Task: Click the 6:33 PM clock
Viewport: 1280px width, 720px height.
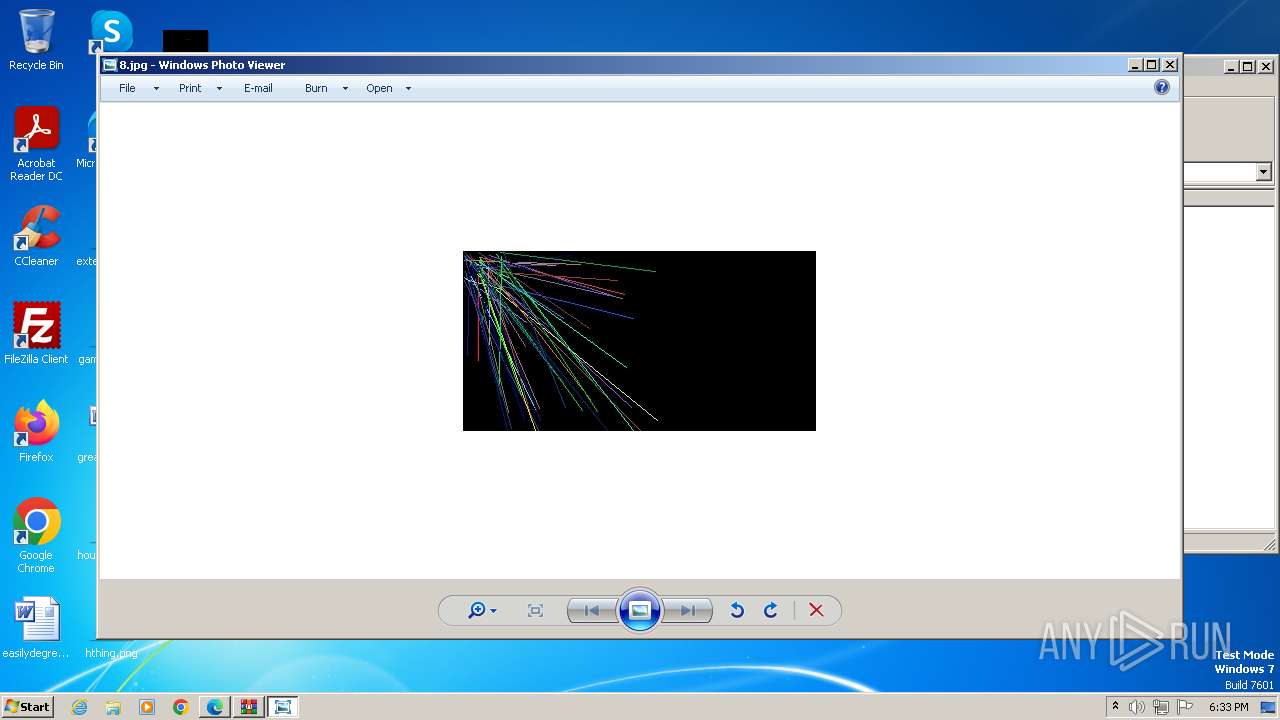Action: (1228, 707)
